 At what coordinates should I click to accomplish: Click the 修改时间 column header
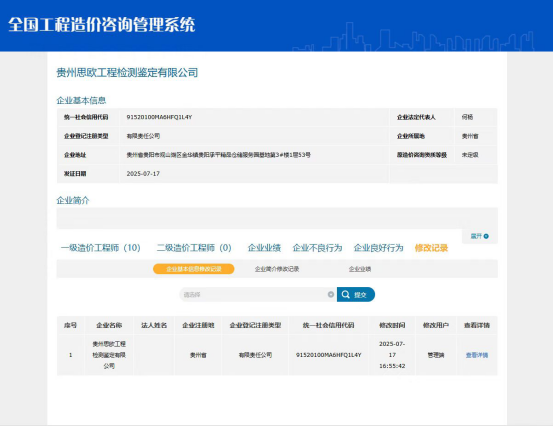click(x=392, y=325)
